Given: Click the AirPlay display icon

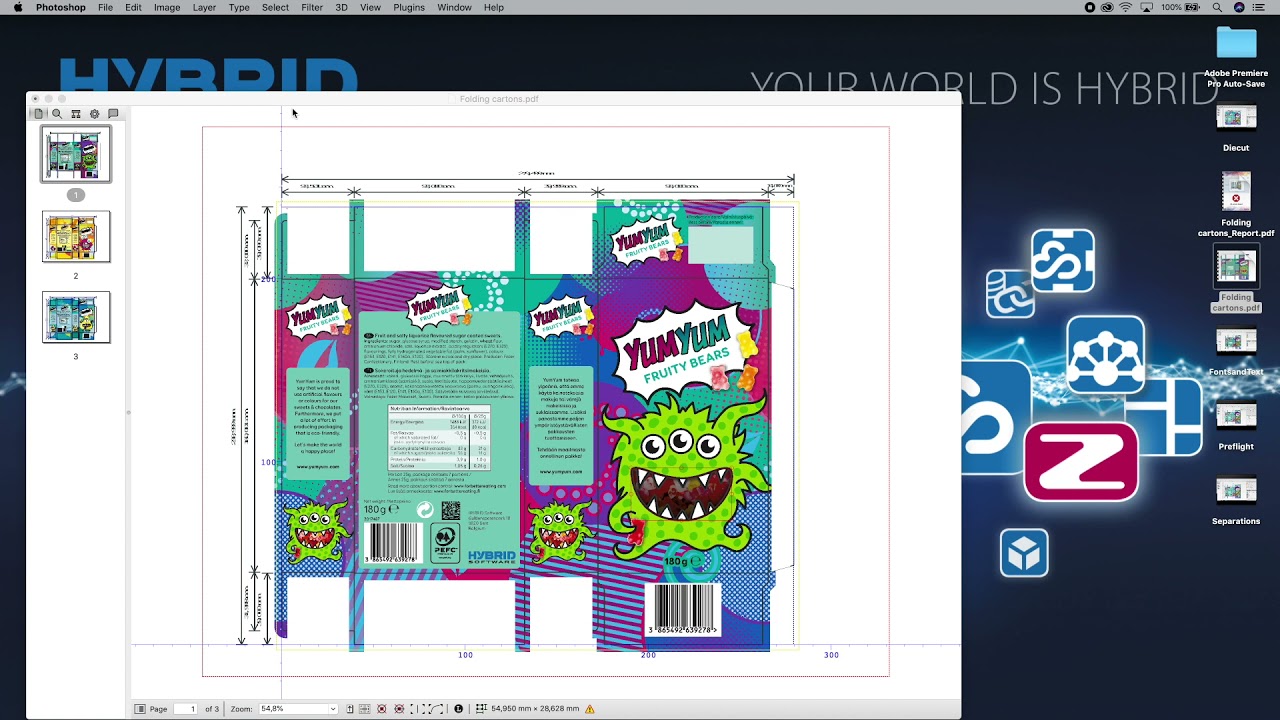Looking at the screenshot, I should (x=1145, y=7).
